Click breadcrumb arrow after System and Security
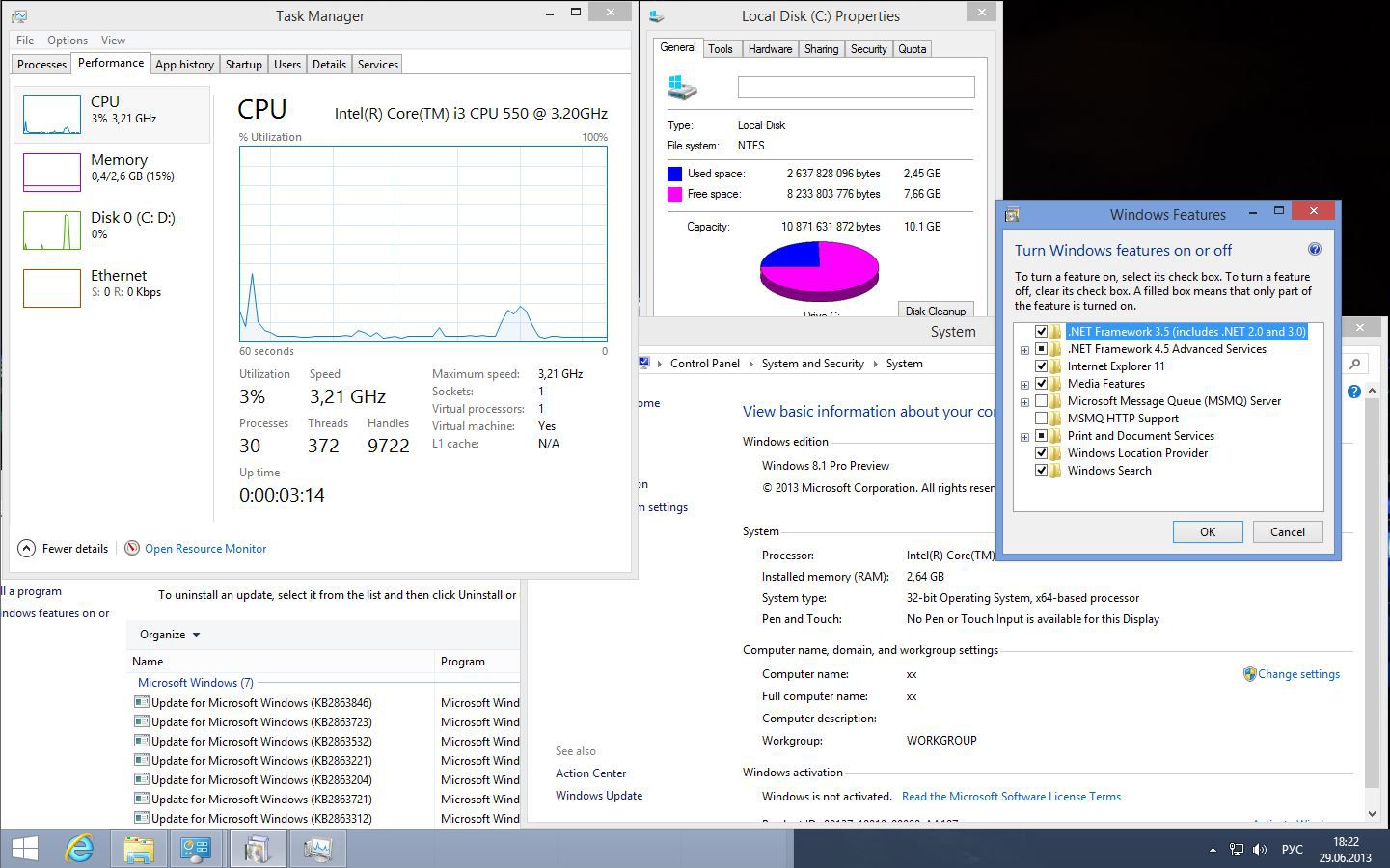The height and width of the screenshot is (868, 1390). (875, 364)
